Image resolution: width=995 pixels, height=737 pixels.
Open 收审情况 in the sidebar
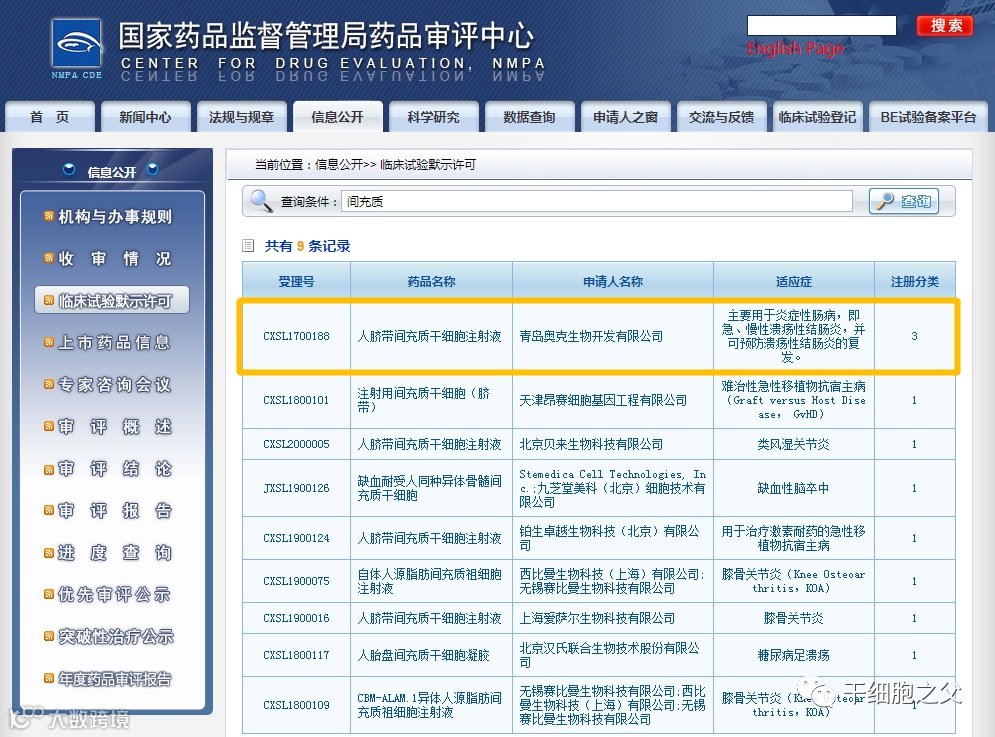pos(115,258)
